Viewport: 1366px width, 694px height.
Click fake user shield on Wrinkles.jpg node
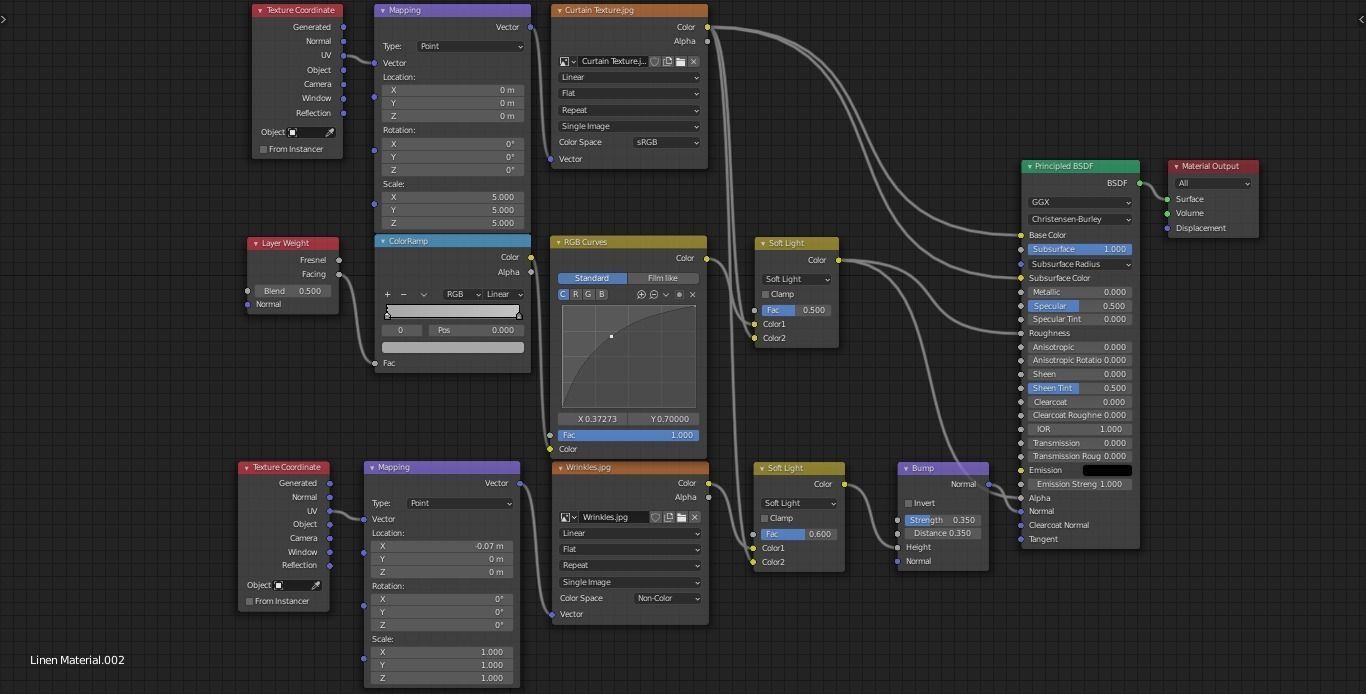click(655, 518)
